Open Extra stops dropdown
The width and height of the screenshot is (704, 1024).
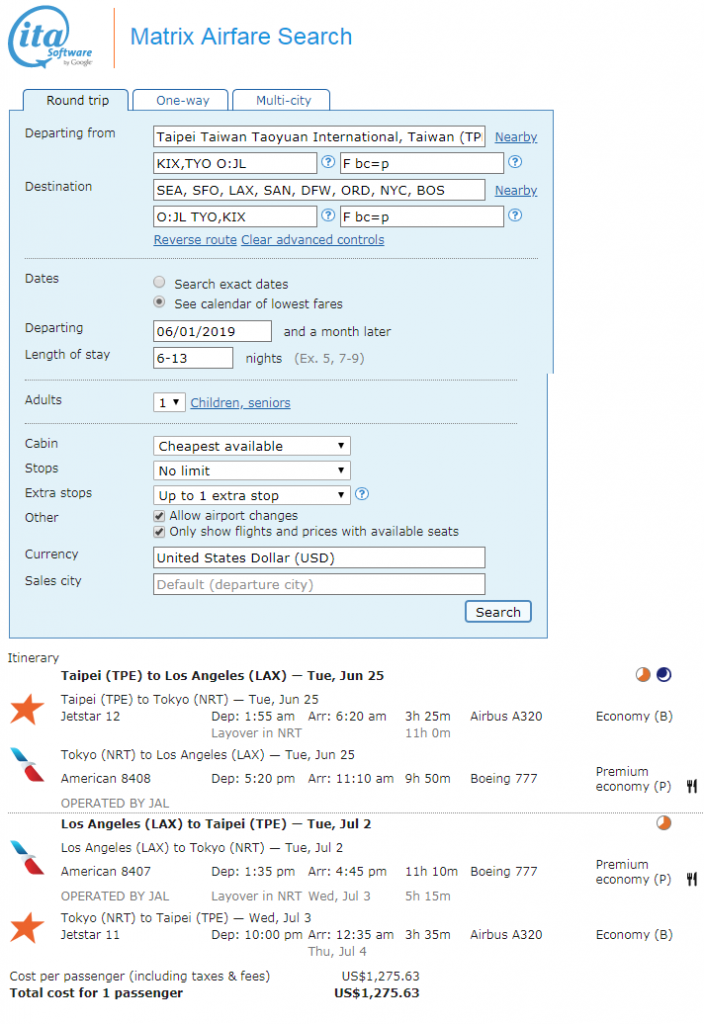251,495
